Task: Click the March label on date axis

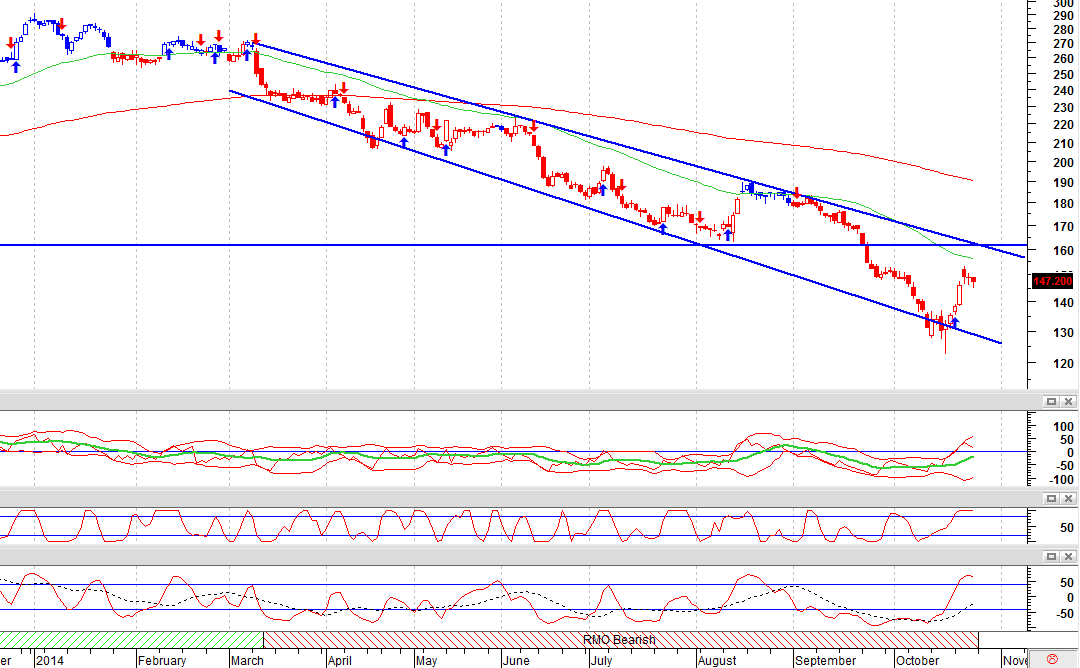Action: [x=247, y=660]
